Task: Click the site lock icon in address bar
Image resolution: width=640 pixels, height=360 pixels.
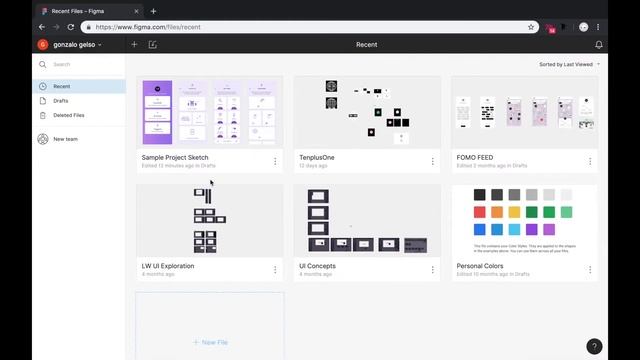Action: (x=89, y=27)
